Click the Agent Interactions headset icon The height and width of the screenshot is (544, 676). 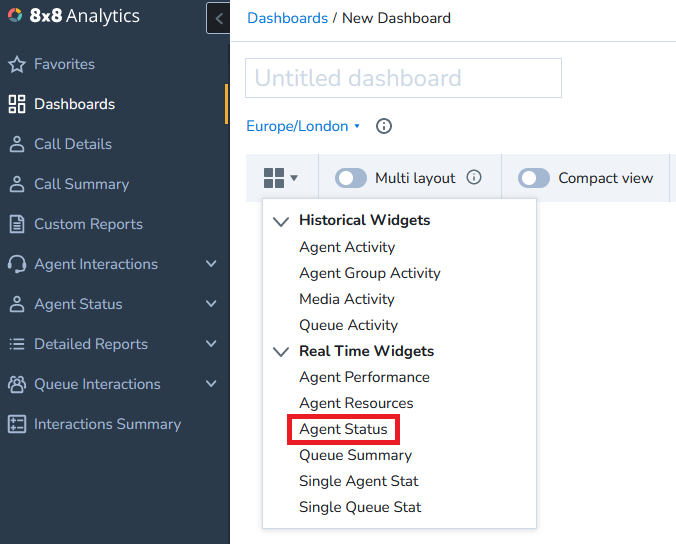click(17, 264)
